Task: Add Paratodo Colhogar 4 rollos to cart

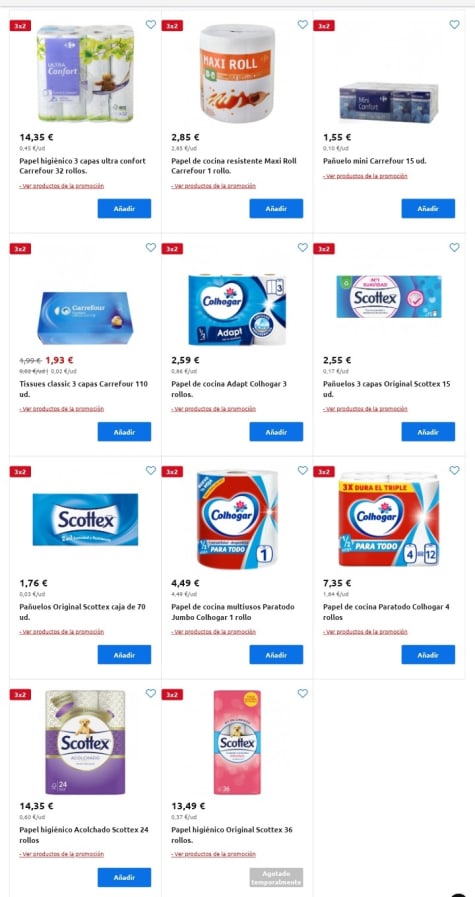Action: (428, 654)
